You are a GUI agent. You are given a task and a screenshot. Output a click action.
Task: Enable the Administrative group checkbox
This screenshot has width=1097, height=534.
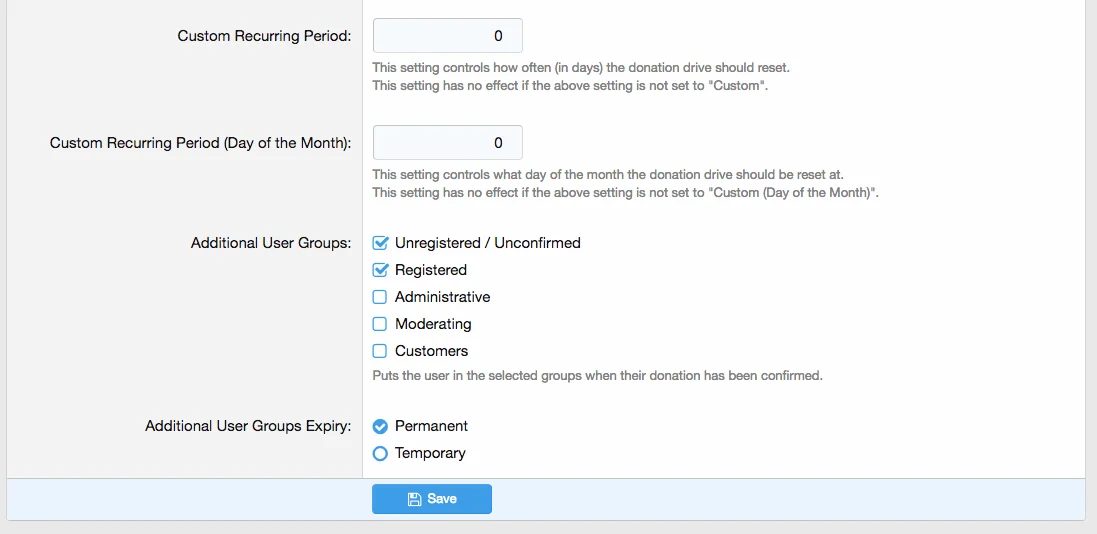[380, 297]
